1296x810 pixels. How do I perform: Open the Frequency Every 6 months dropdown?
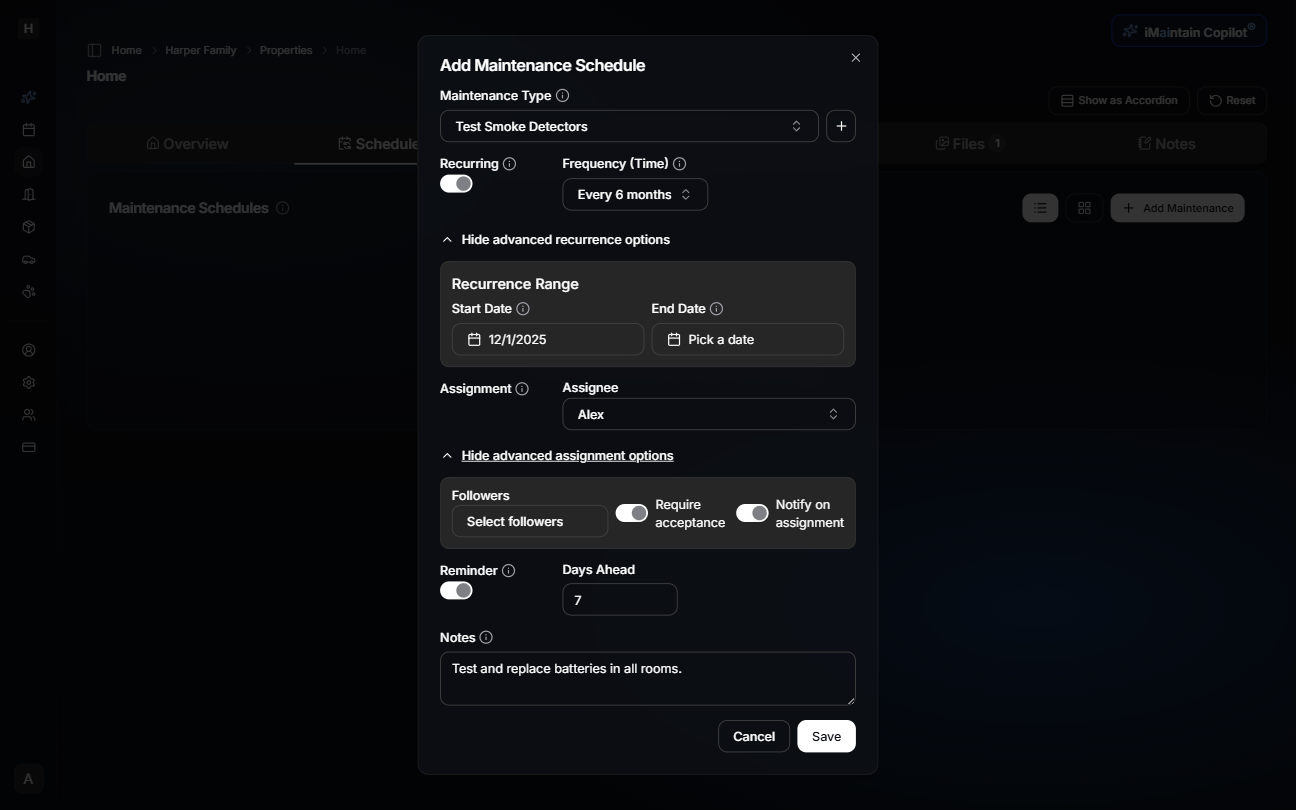(x=634, y=194)
